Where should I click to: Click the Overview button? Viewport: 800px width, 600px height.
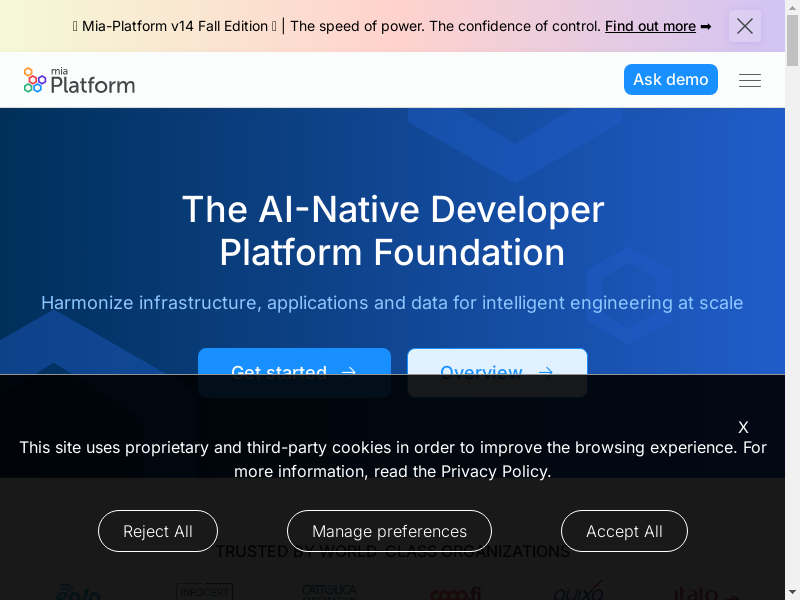pos(497,372)
